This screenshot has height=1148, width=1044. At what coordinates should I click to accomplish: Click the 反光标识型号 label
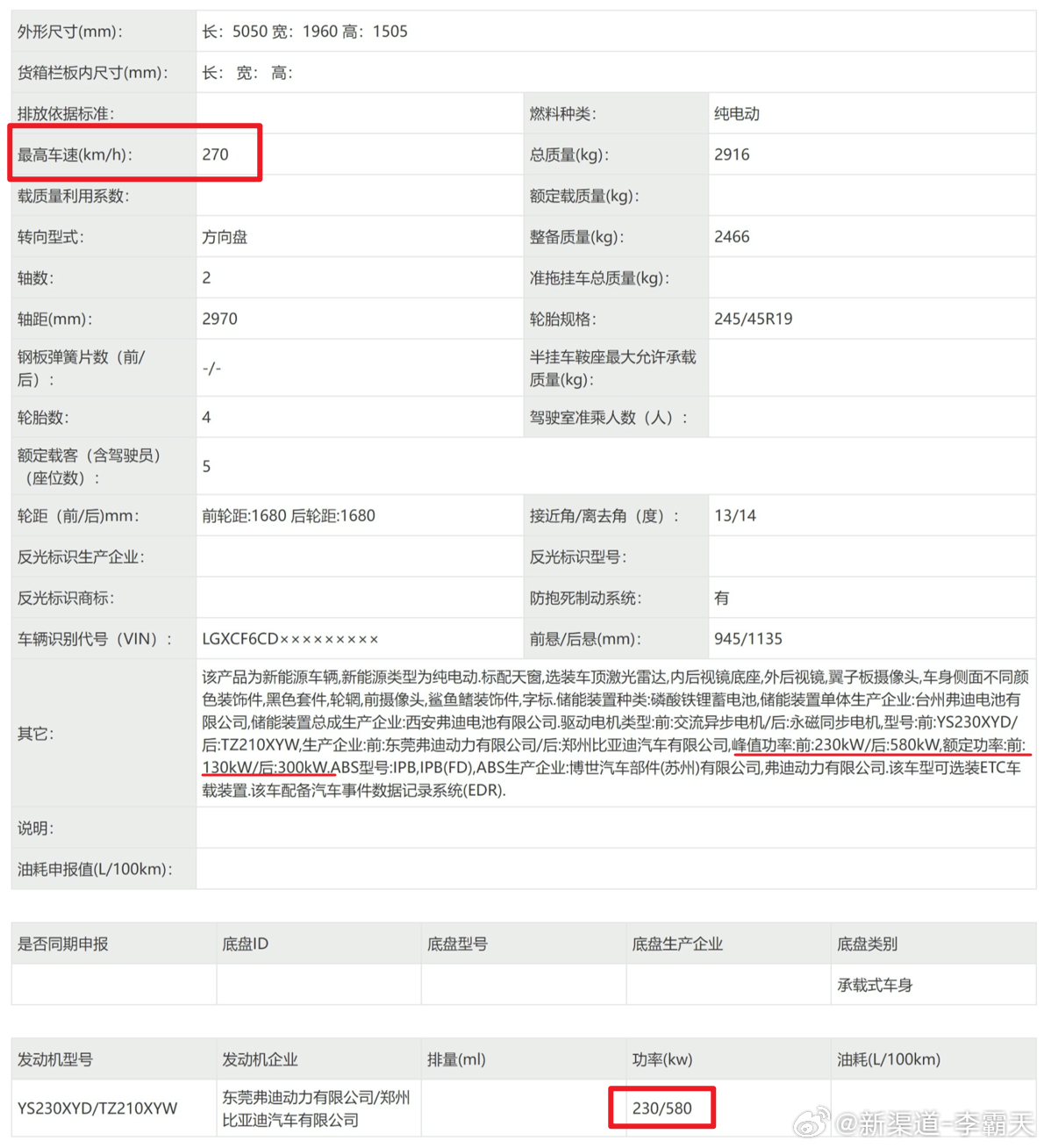point(578,557)
